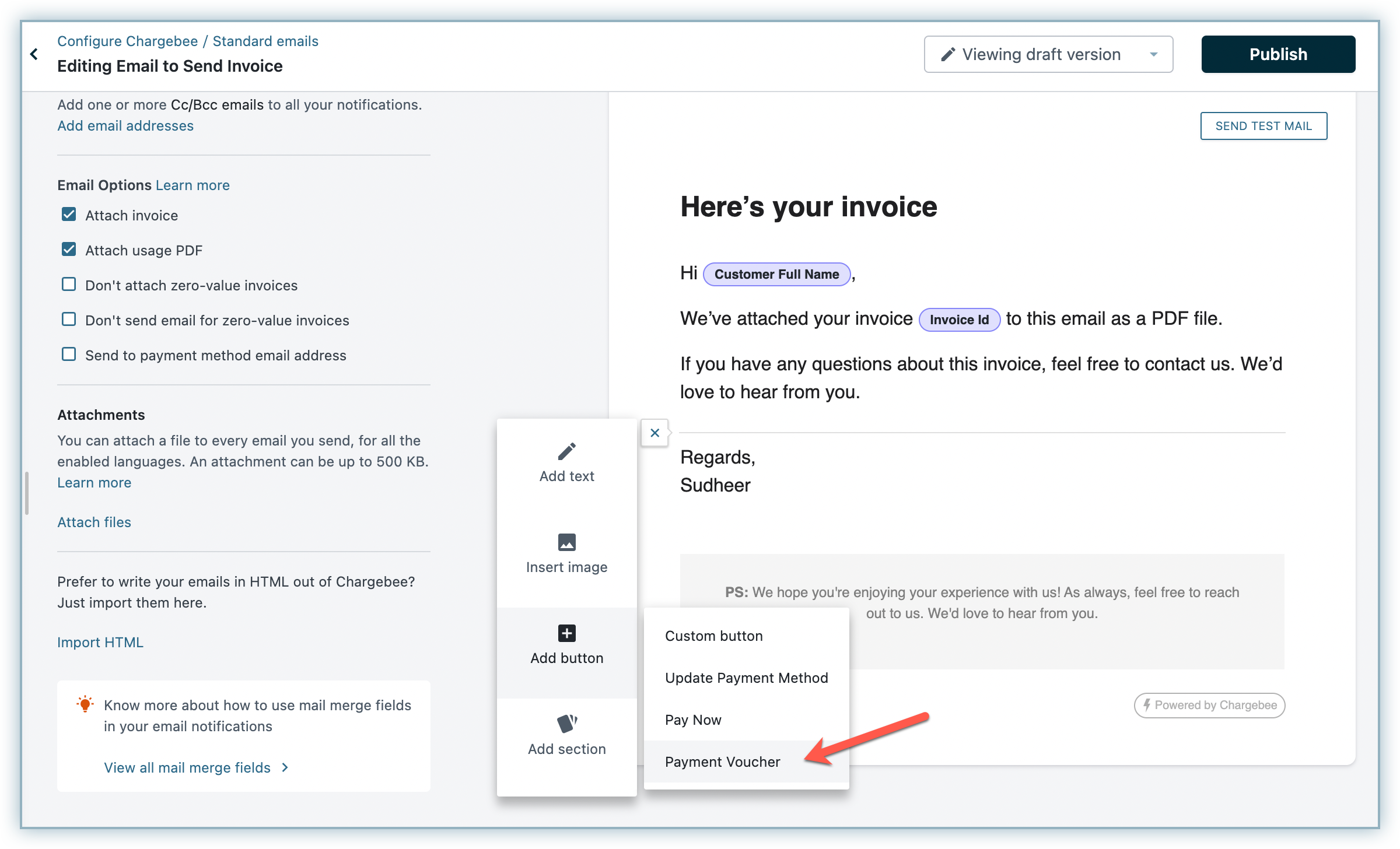Check Send to payment method email address
The image size is (1400, 849).
coord(69,355)
